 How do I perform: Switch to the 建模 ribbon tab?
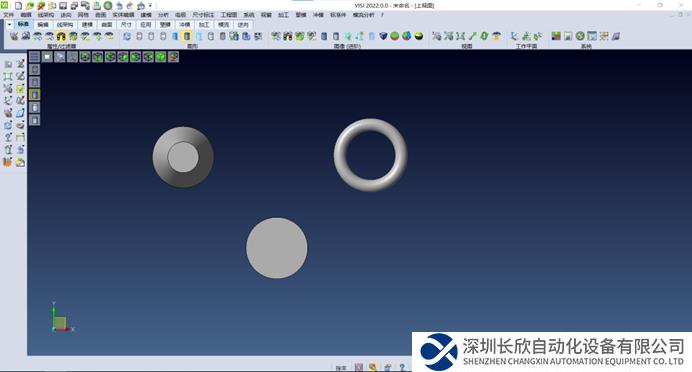(x=87, y=25)
